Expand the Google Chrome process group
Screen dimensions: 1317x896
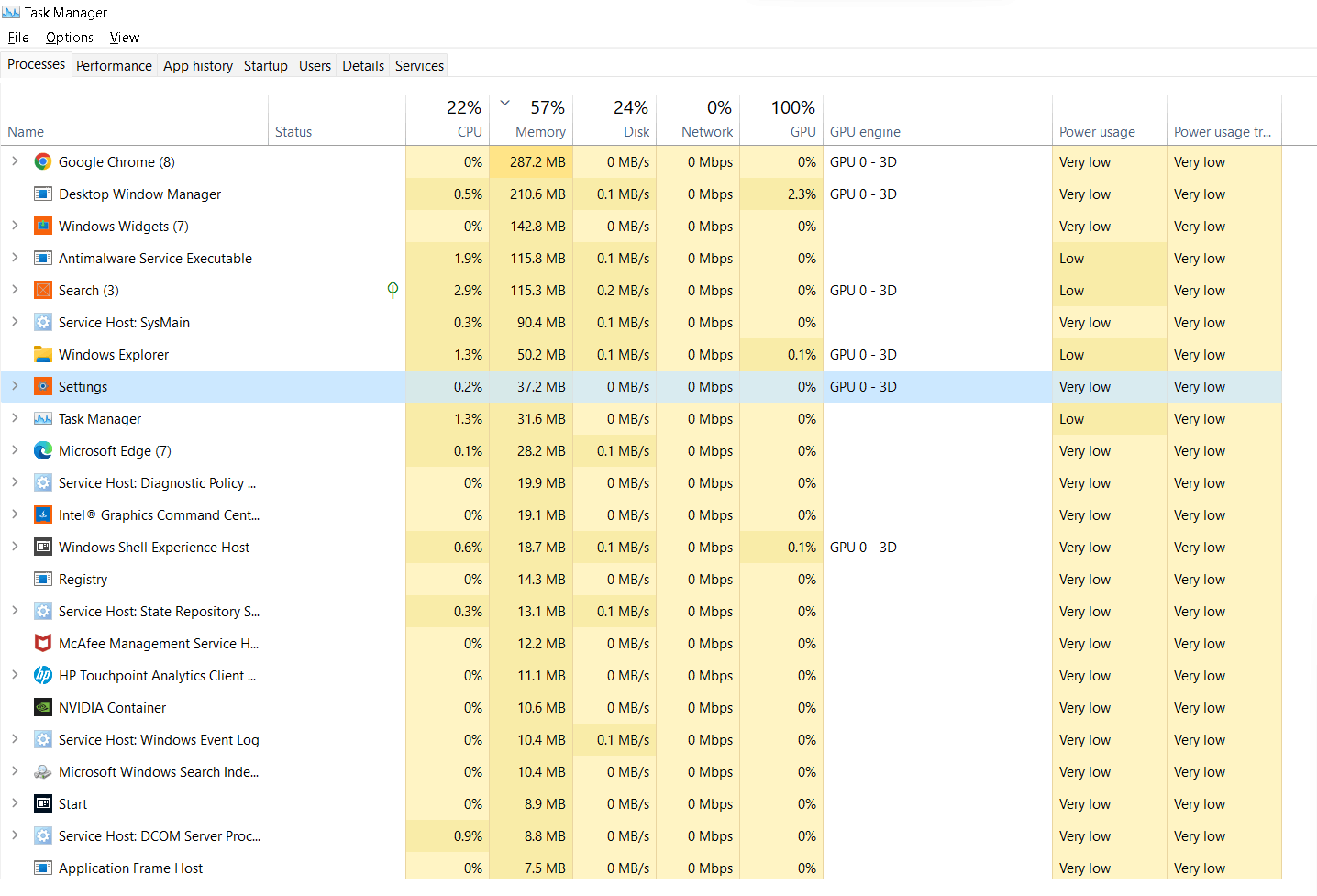(16, 161)
